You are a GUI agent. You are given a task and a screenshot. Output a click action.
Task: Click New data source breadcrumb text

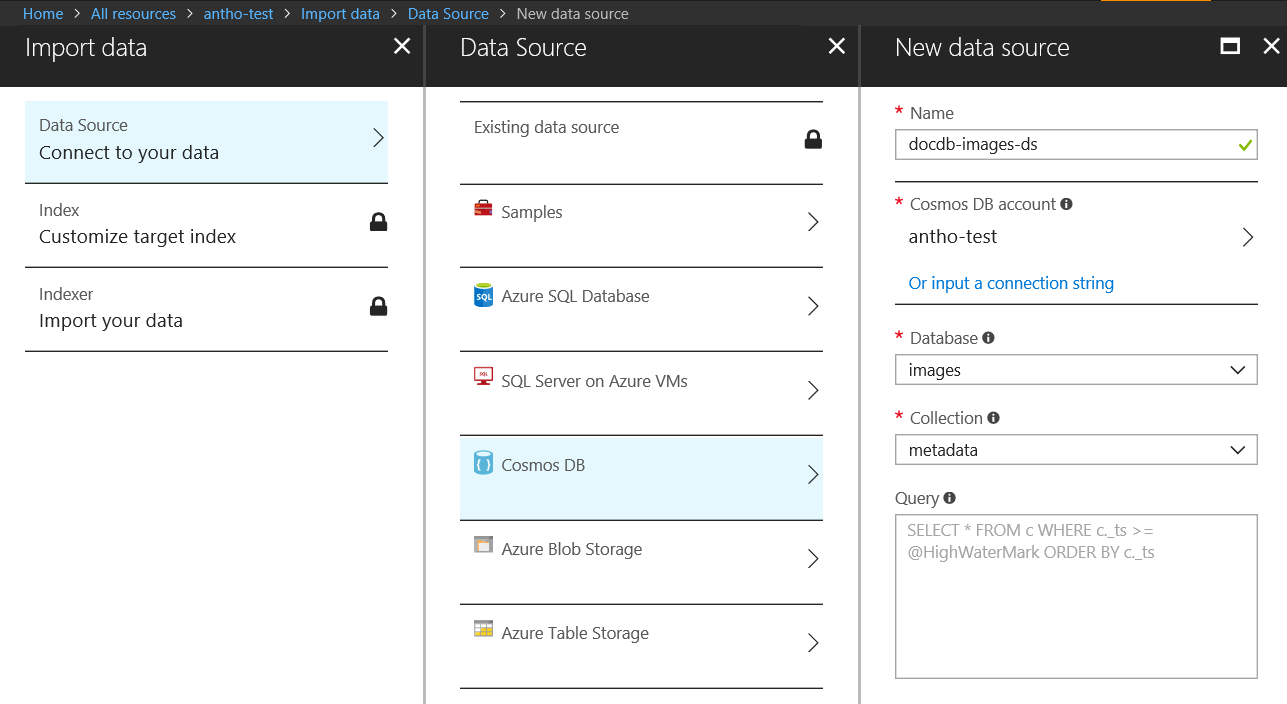click(x=573, y=14)
